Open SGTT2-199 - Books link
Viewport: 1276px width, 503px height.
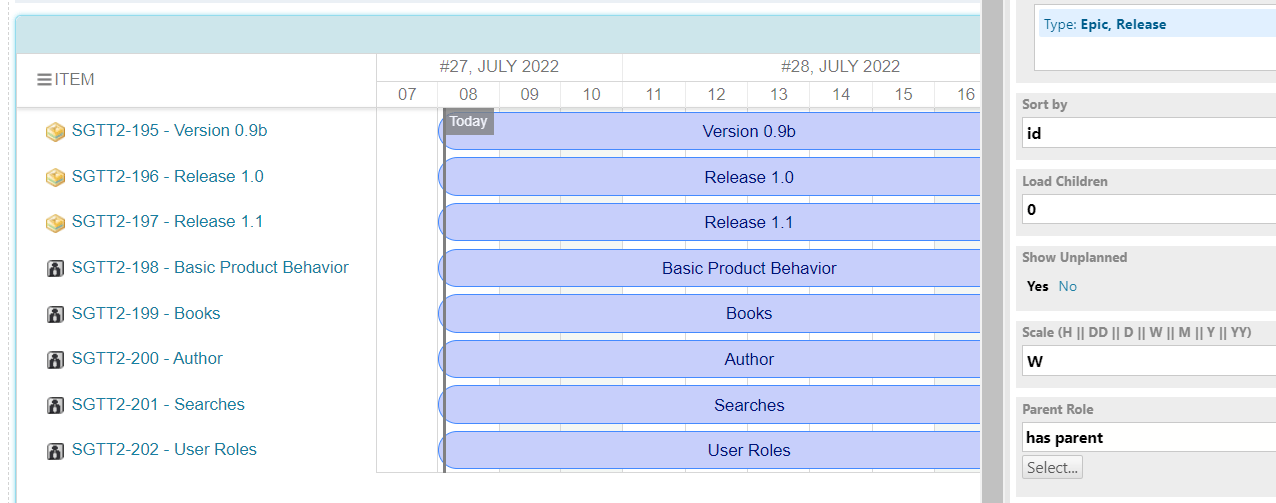click(x=146, y=314)
